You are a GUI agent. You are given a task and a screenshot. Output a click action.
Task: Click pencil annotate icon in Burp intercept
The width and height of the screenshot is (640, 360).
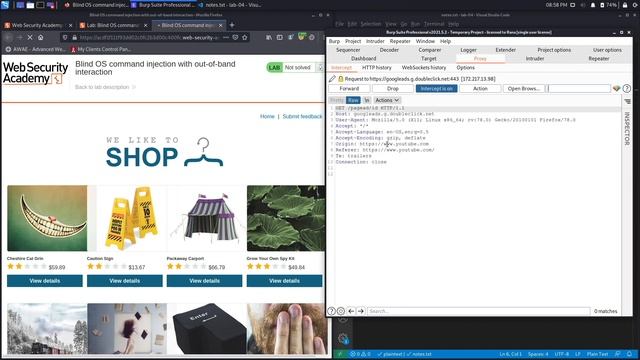pos(332,78)
